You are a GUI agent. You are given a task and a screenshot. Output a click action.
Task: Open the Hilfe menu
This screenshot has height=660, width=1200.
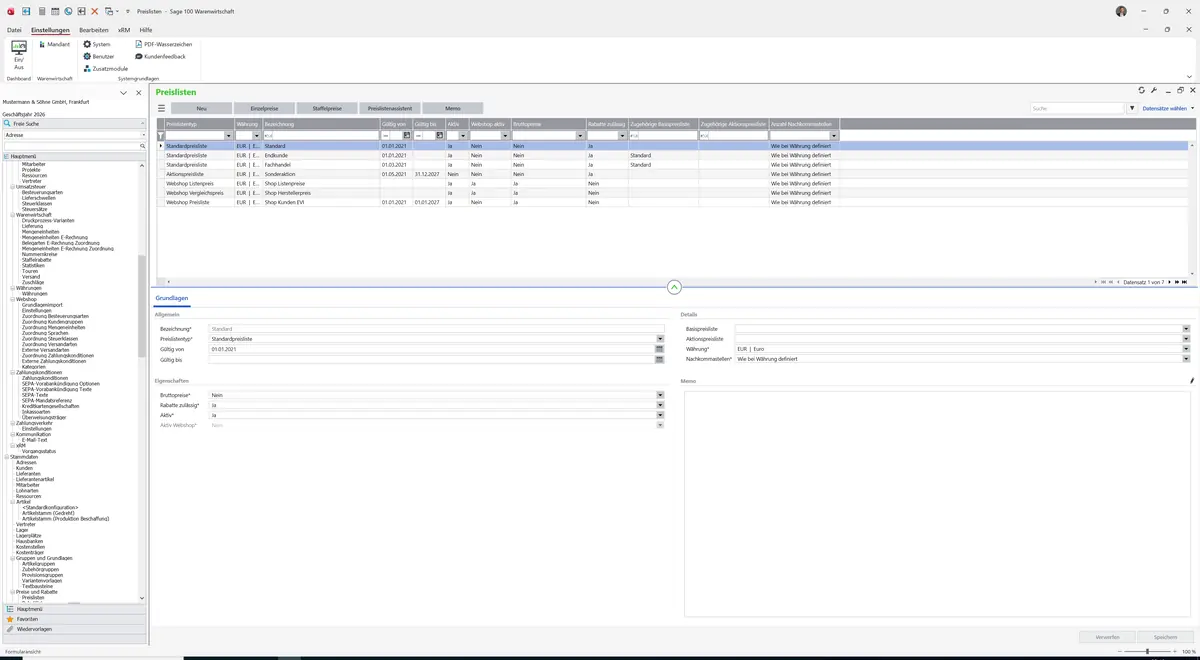pyautogui.click(x=146, y=30)
